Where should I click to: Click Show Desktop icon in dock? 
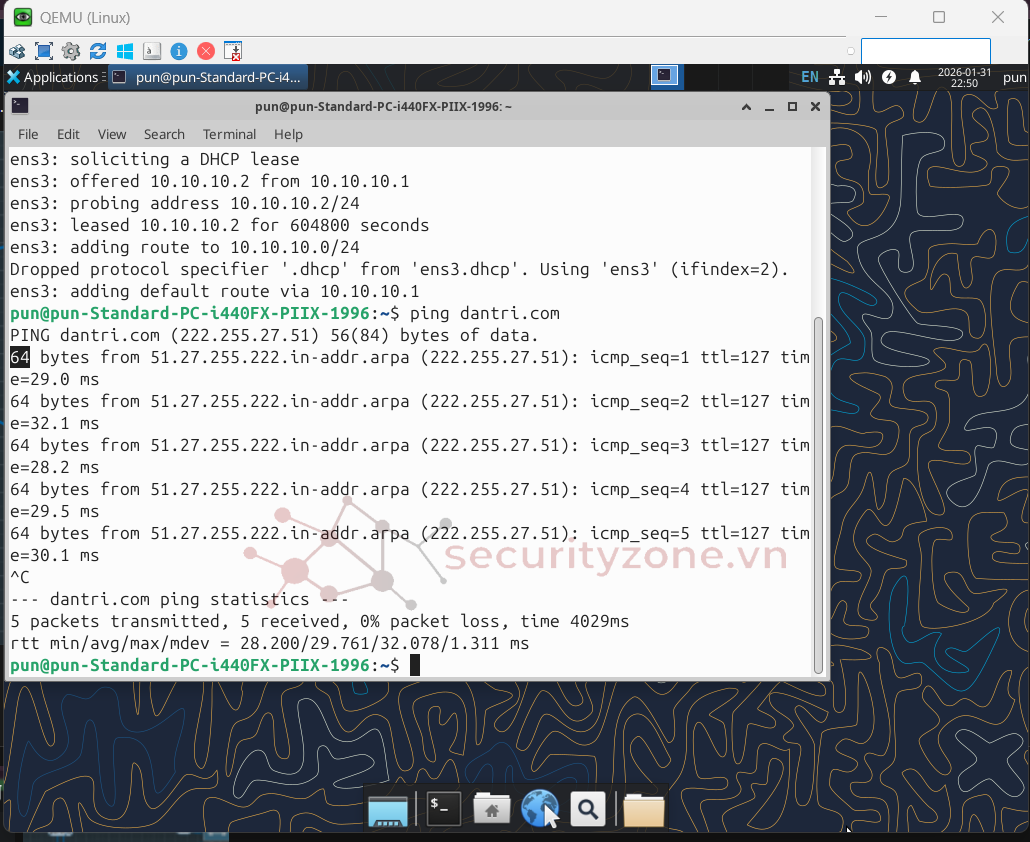(388, 809)
